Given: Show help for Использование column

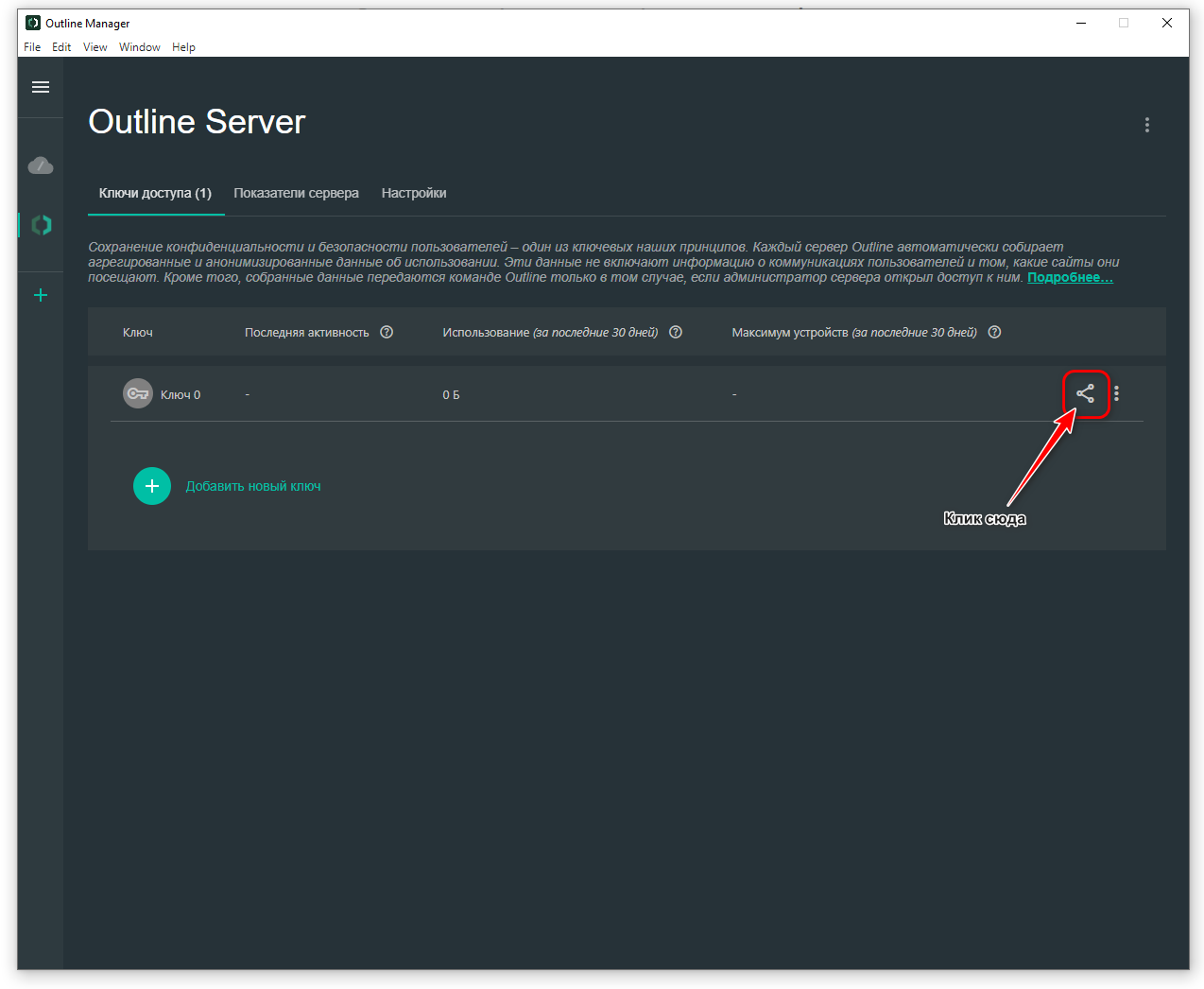Looking at the screenshot, I should point(676,332).
